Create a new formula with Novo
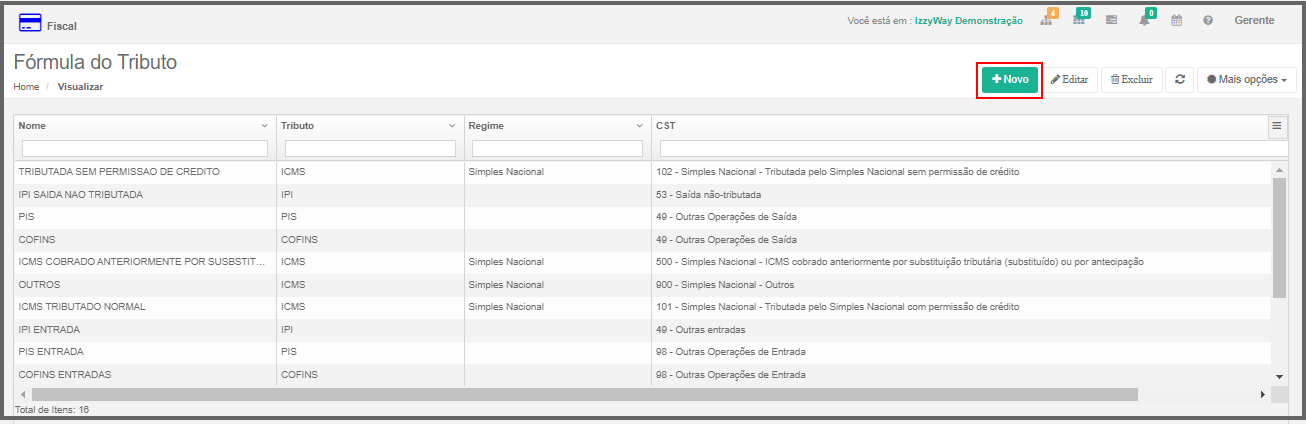The height and width of the screenshot is (424, 1306). (x=1009, y=79)
